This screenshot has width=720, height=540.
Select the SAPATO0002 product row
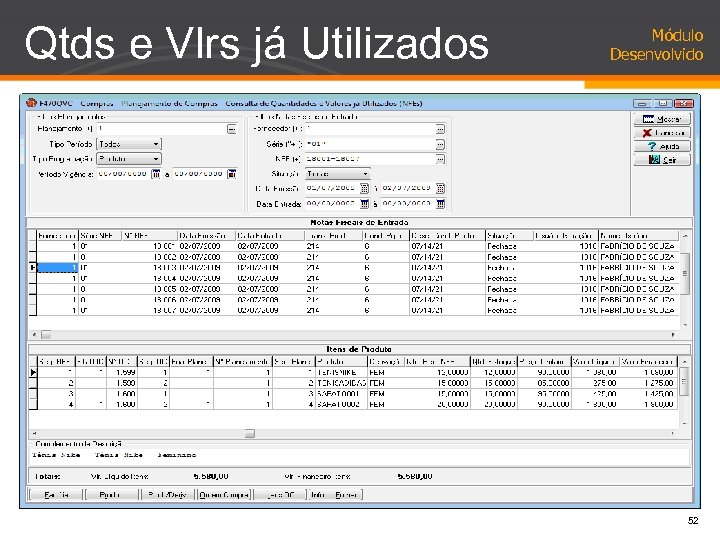[x=353, y=405]
